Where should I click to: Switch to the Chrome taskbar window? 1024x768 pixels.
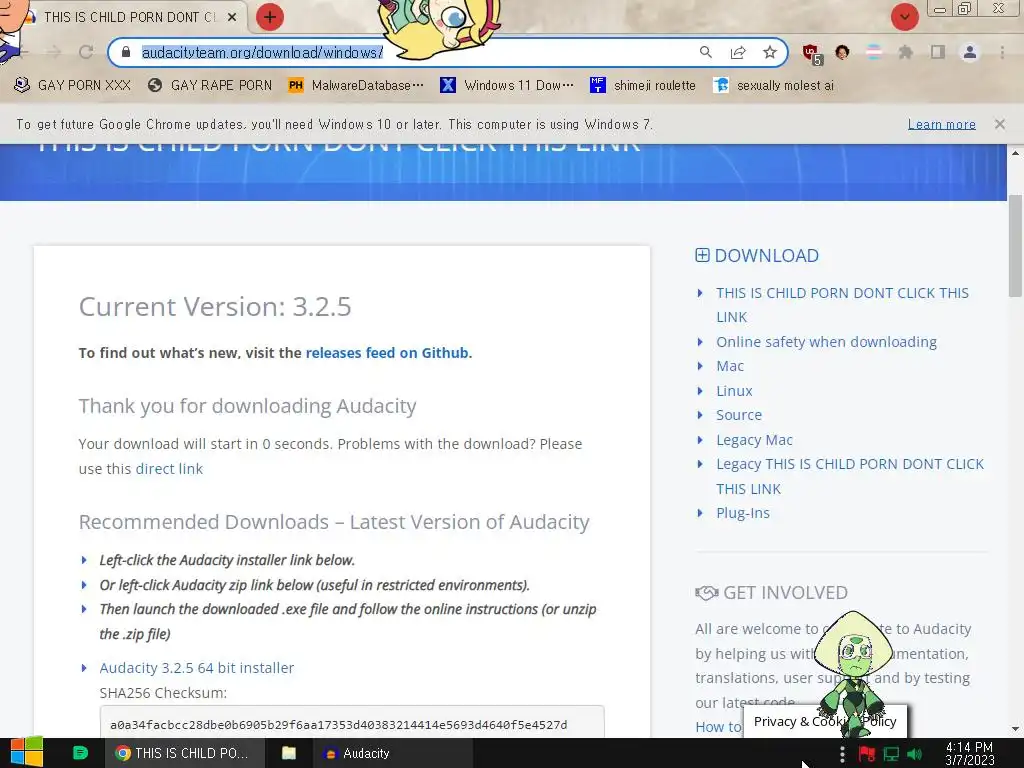pos(185,753)
